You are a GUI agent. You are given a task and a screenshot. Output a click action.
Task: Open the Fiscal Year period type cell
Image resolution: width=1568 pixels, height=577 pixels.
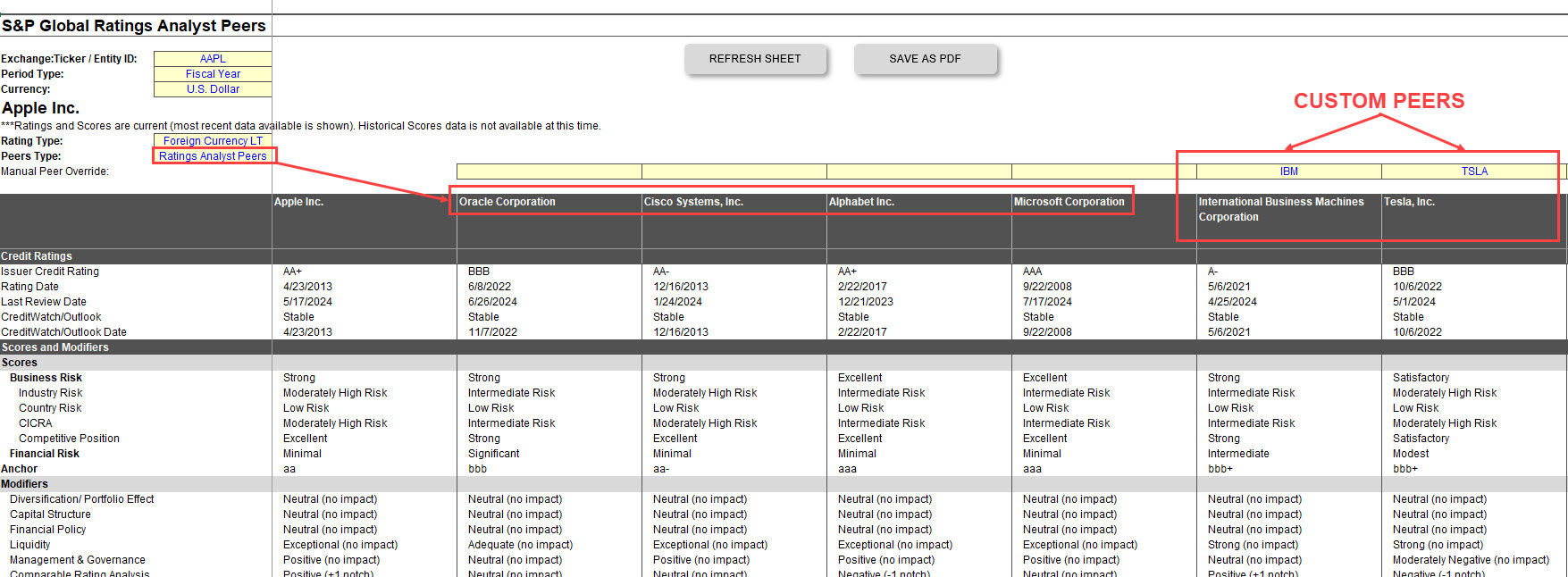[213, 74]
